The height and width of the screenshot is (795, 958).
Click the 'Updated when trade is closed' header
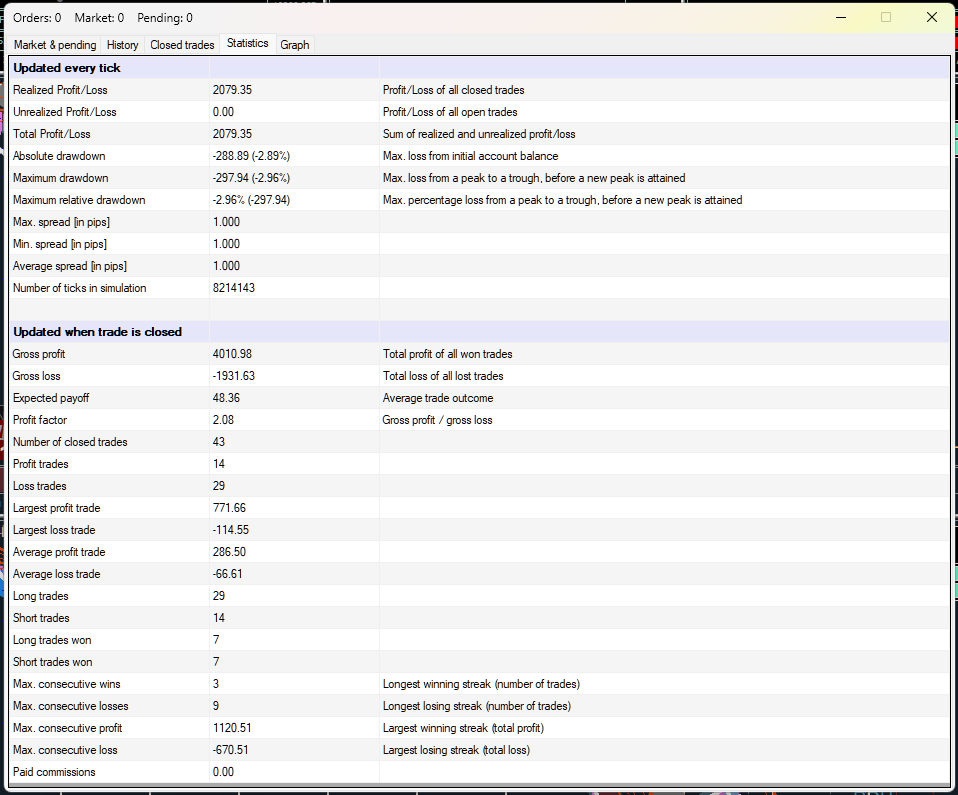tap(97, 332)
